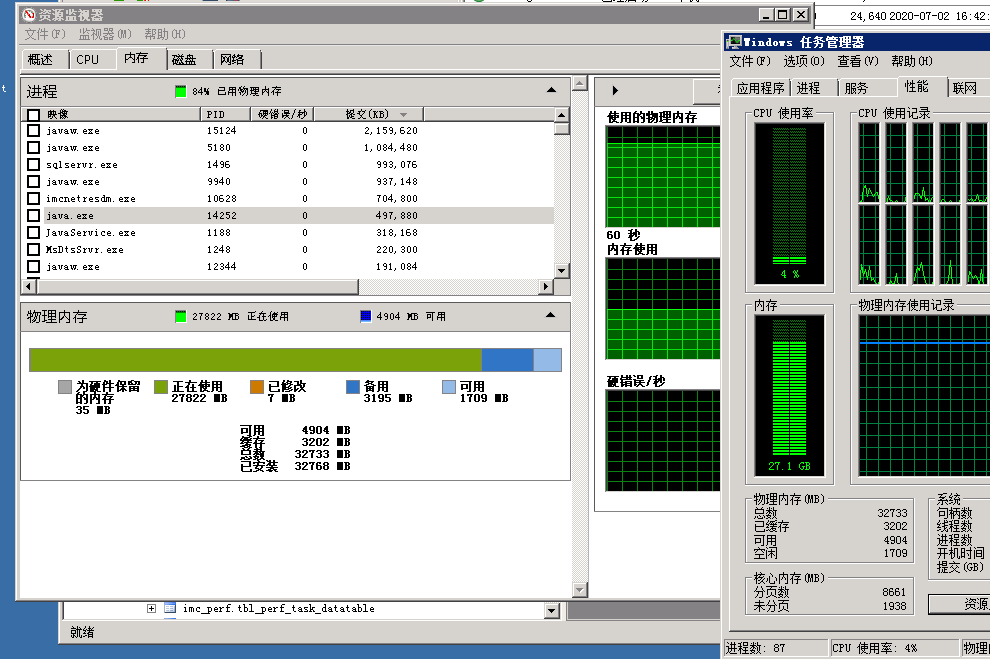
Task: Switch to the 概述 tab
Action: (x=40, y=59)
